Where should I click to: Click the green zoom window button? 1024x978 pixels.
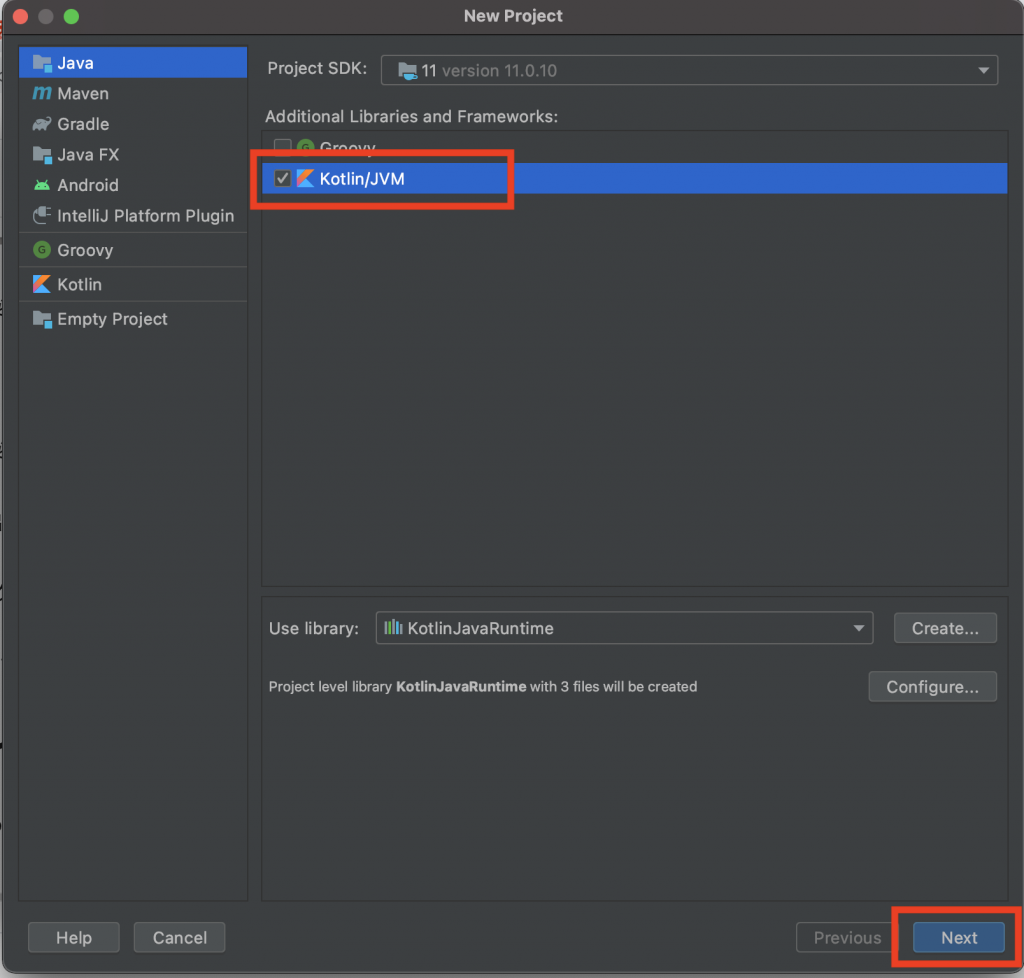pos(71,16)
